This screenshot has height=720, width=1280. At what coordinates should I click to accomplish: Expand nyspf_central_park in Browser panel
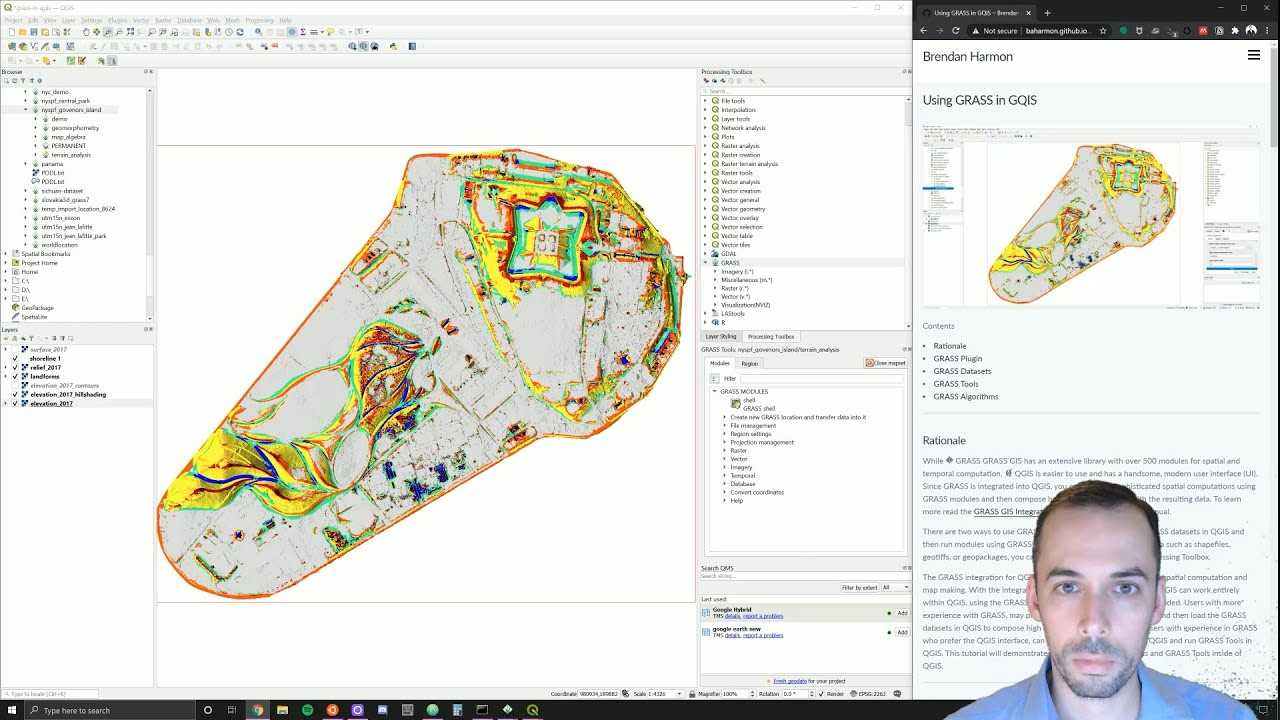click(26, 101)
